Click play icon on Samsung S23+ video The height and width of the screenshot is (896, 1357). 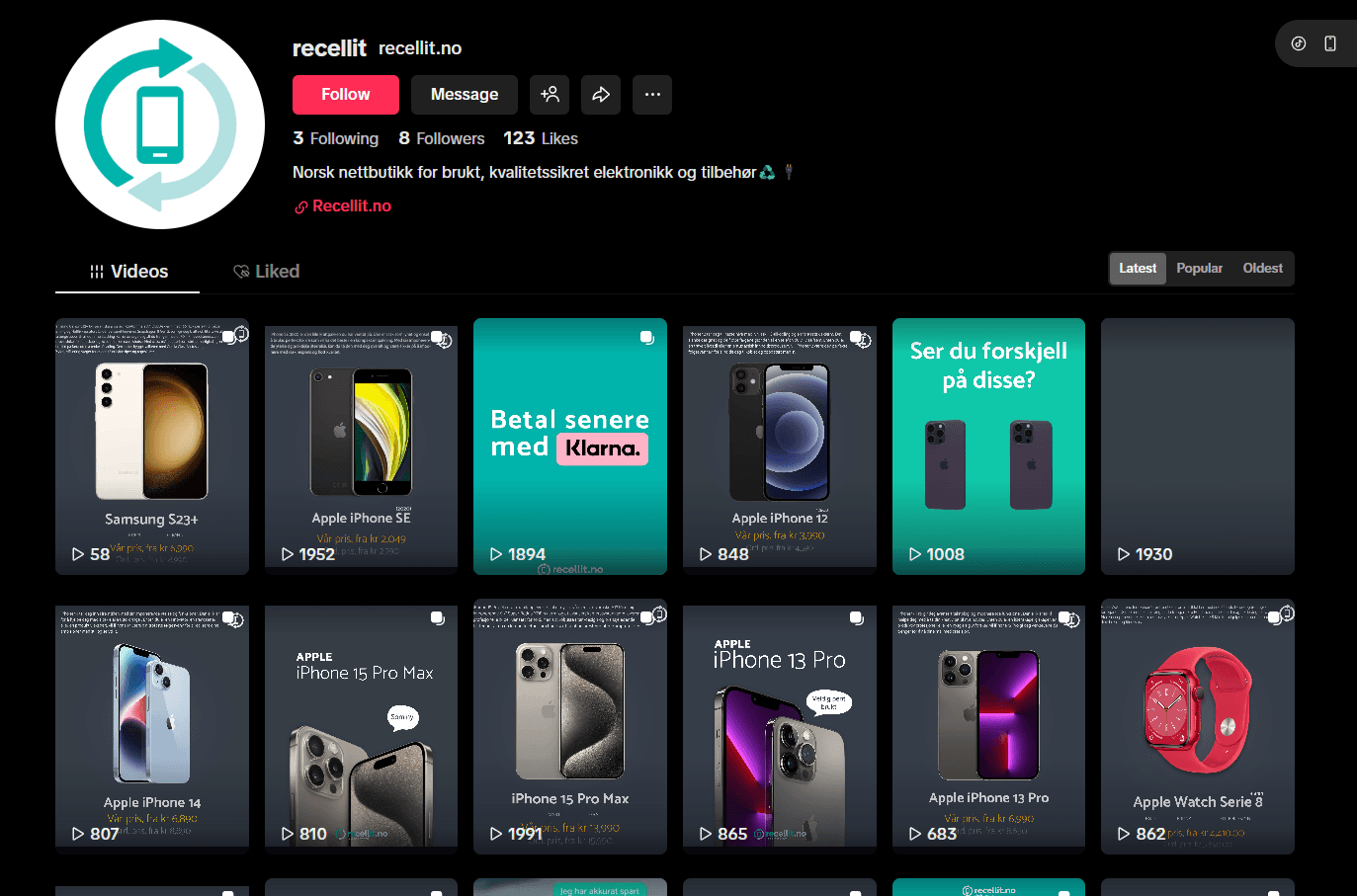tap(78, 554)
